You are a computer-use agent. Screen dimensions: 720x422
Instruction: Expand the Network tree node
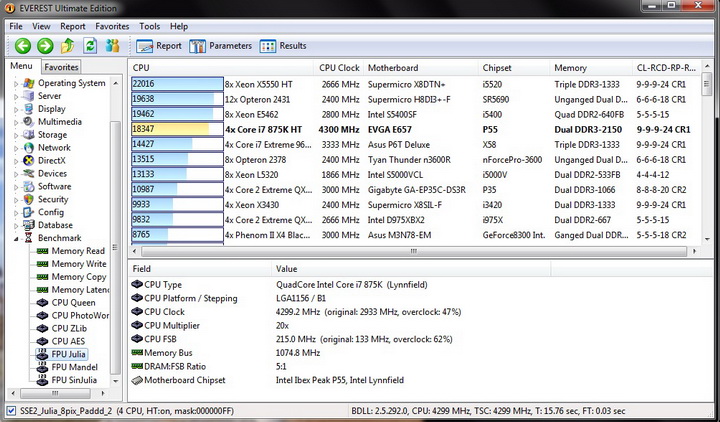[16, 148]
